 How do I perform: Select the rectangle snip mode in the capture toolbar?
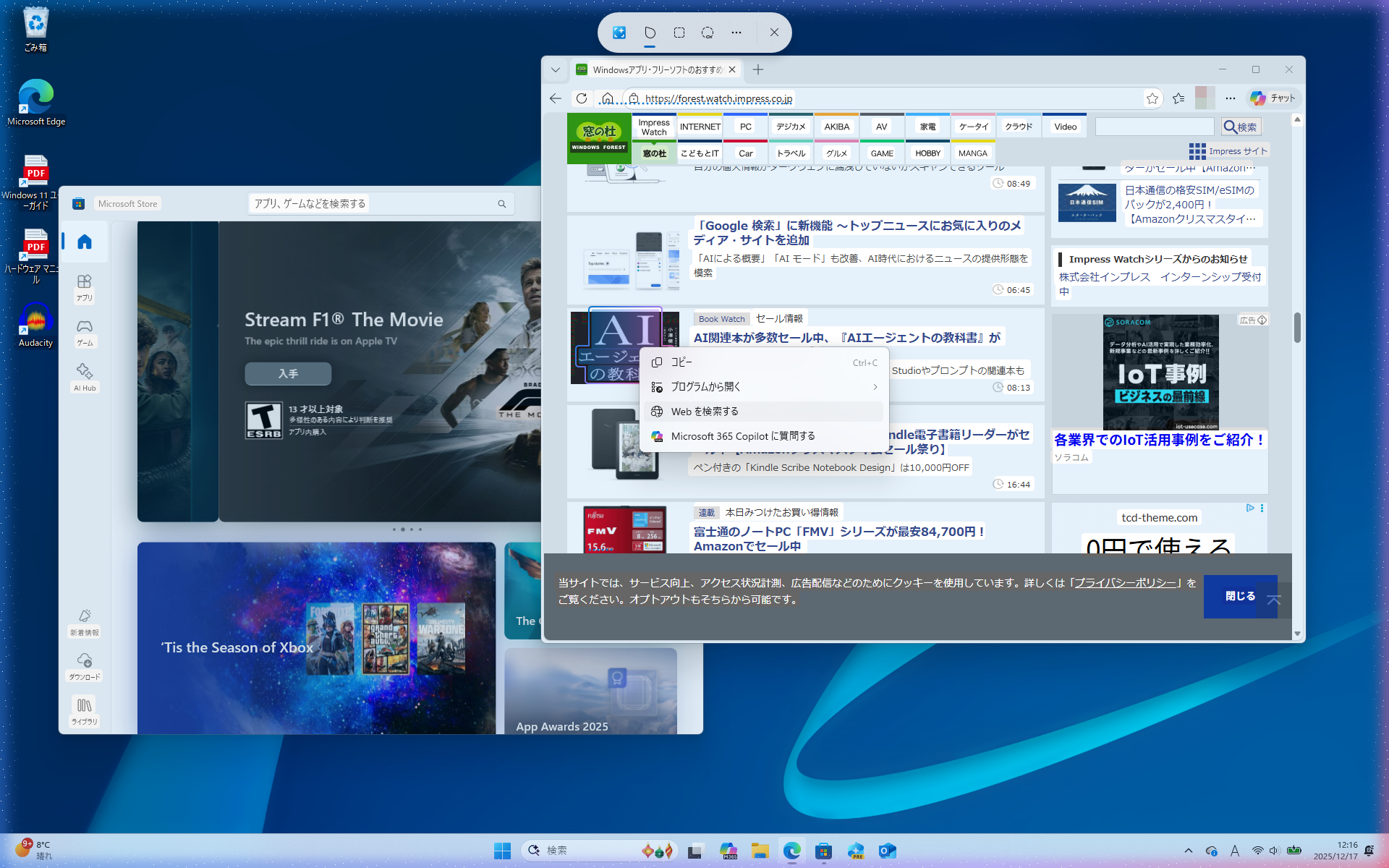(x=679, y=33)
